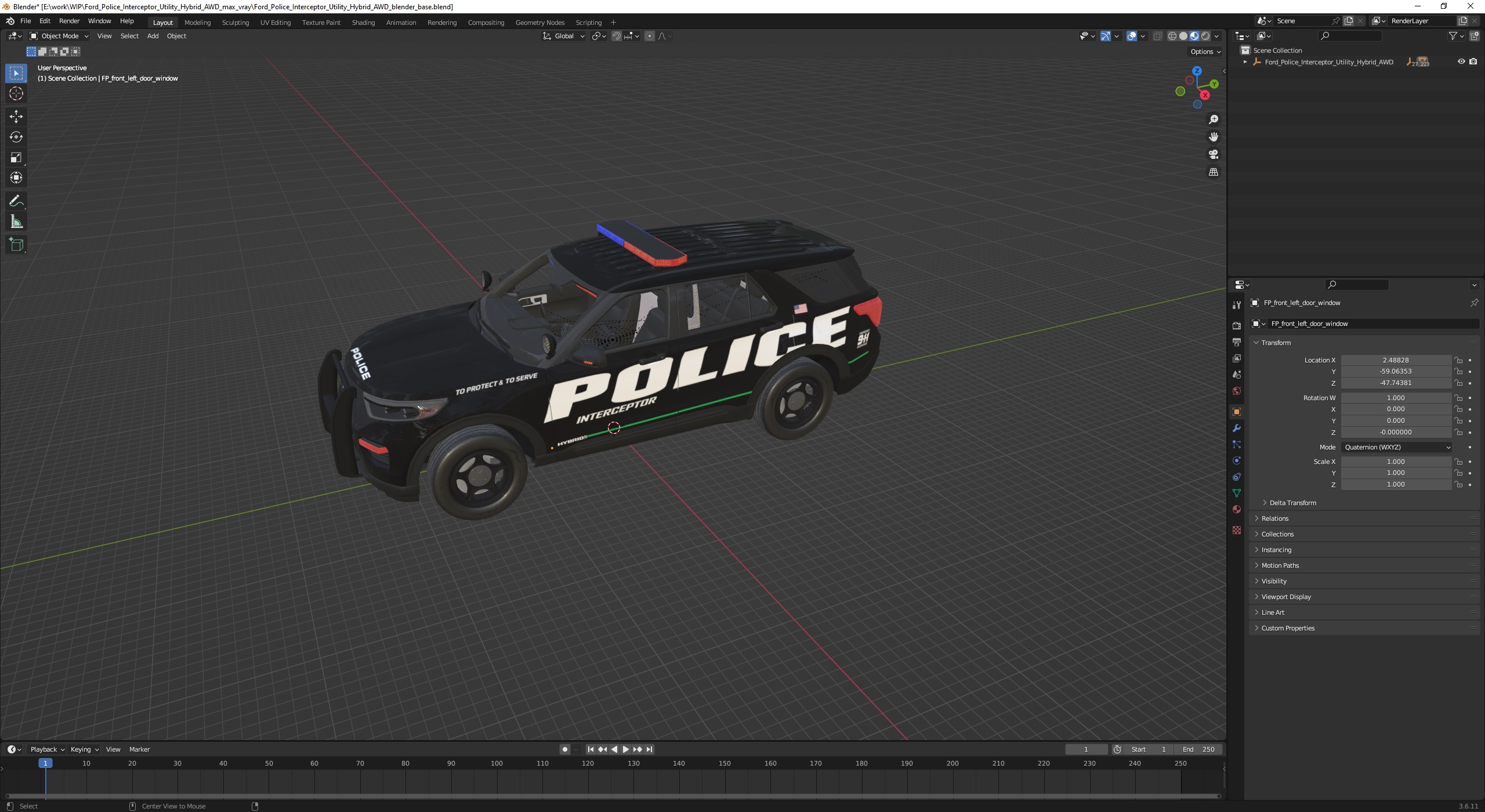The width and height of the screenshot is (1485, 812).
Task: Open the Quaternion (WXYZ) rotation mode dropdown
Action: pos(1397,447)
